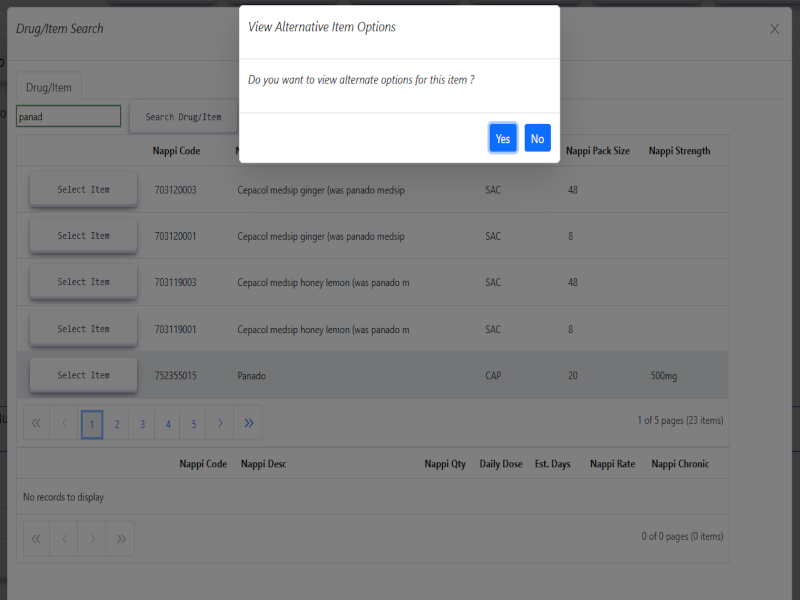
Task: Click last page icon in lower empty grid
Action: pos(121,539)
